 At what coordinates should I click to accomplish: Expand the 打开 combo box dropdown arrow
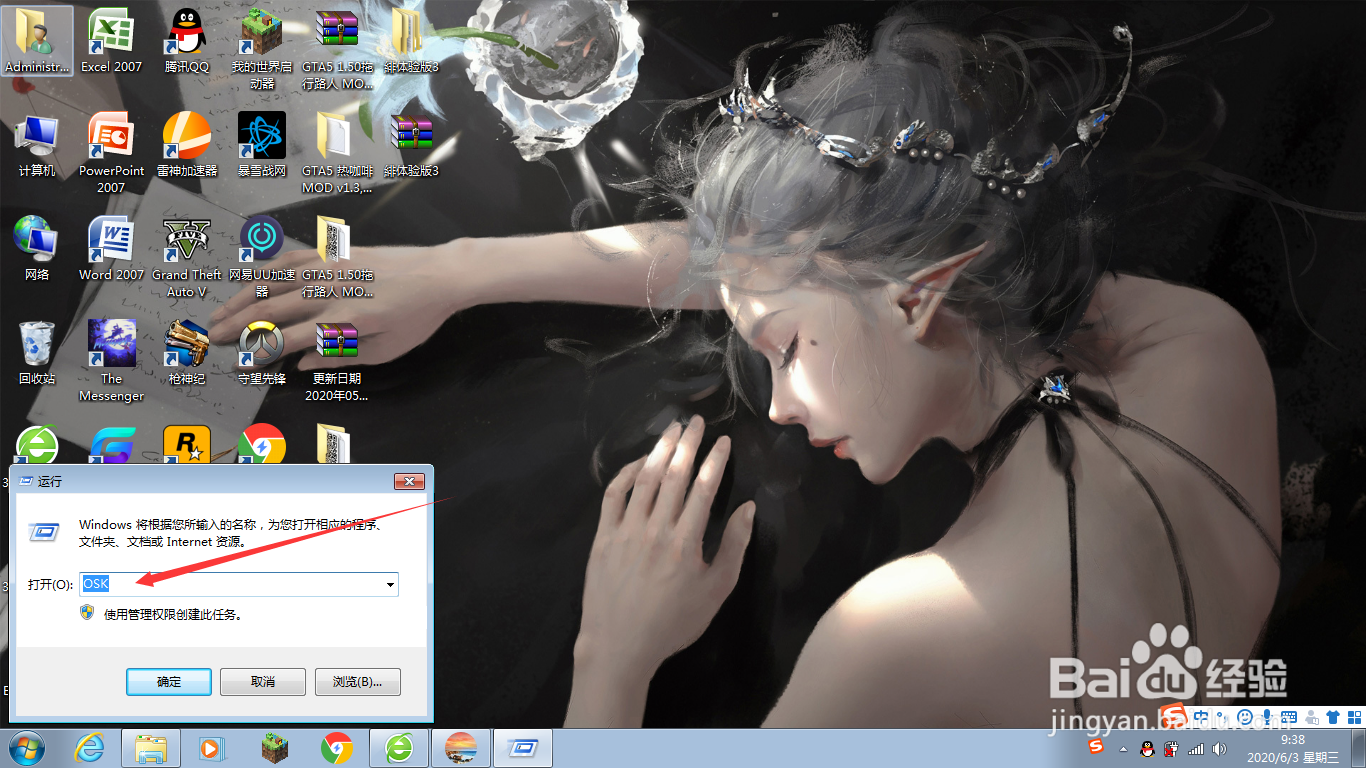(x=390, y=584)
